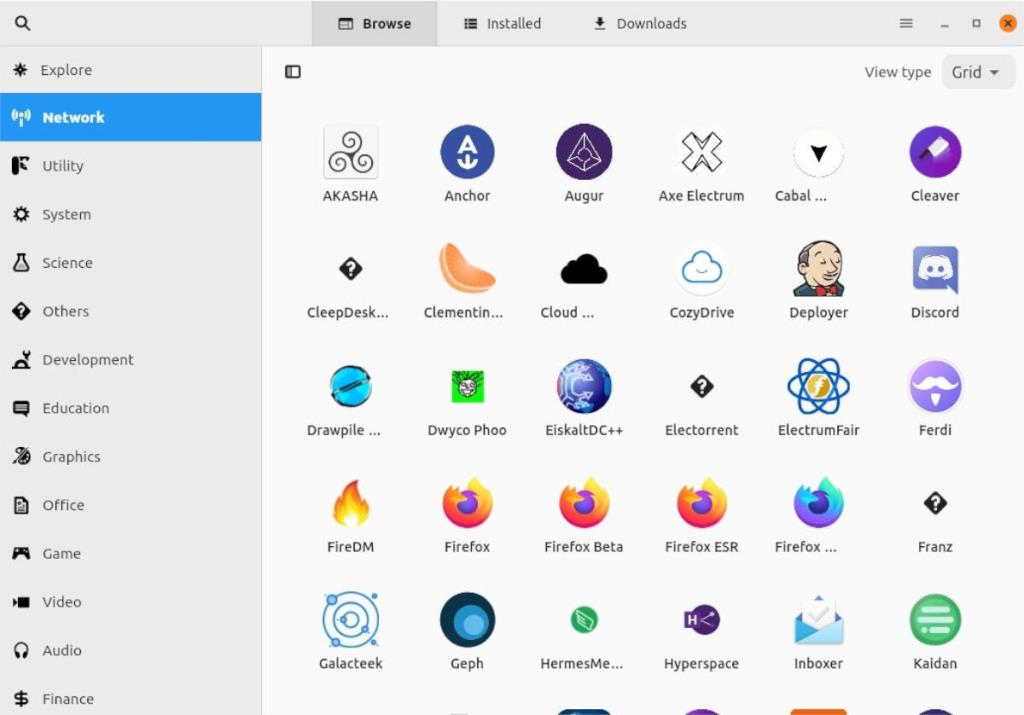This screenshot has height=715, width=1024.
Task: Open the View type Grid dropdown
Action: [977, 71]
